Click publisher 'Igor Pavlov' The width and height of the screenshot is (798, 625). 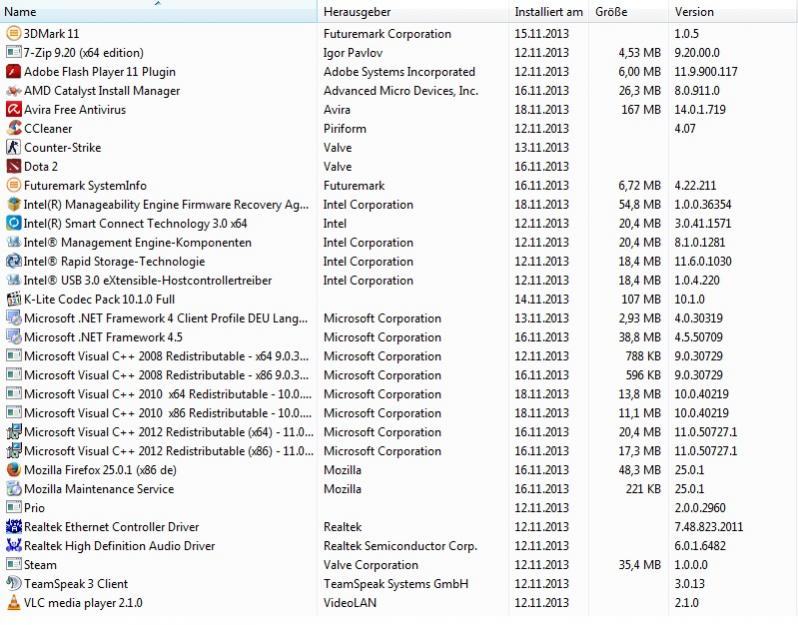tap(353, 53)
